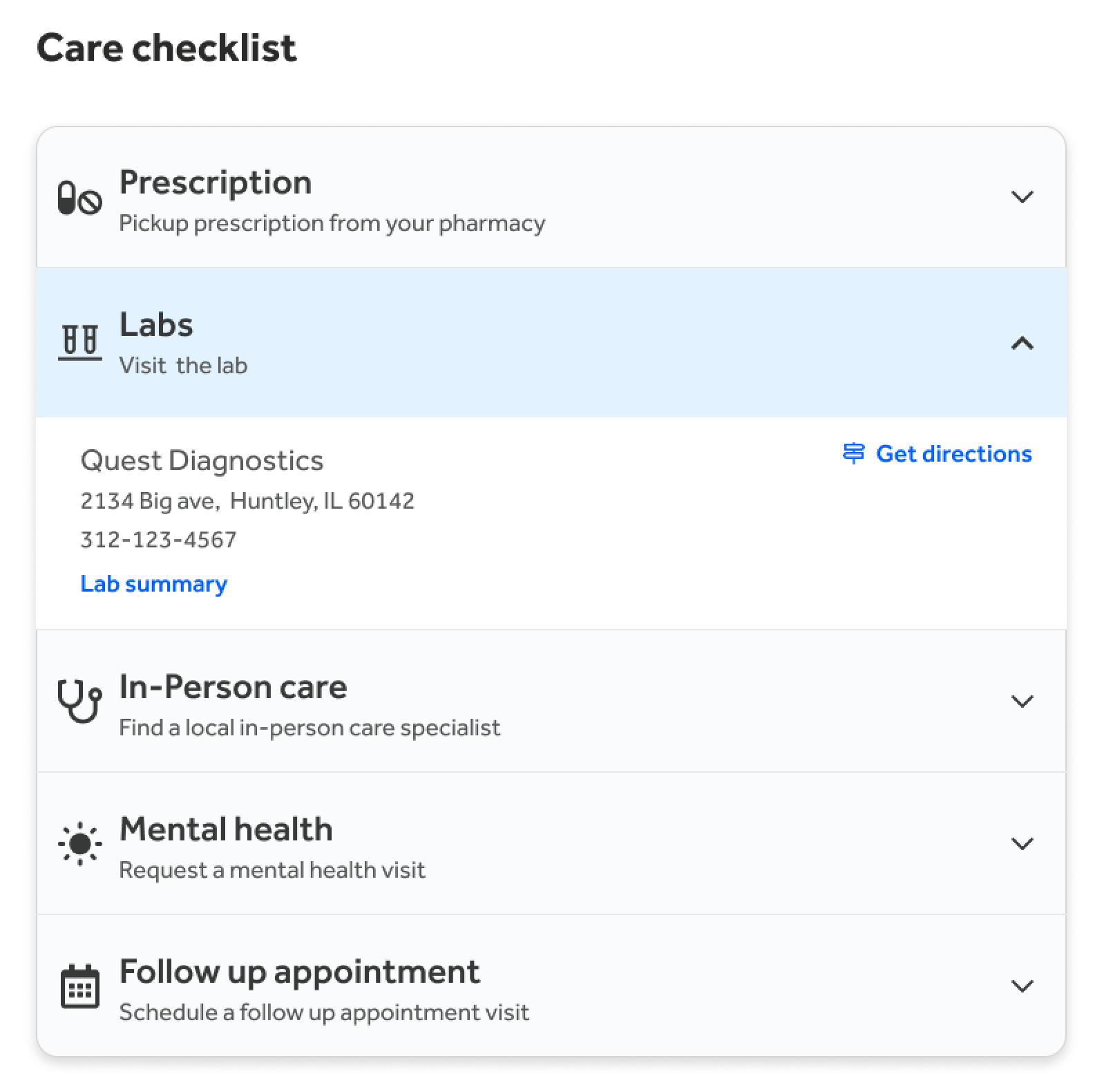Click the phone number 312-123-4567

pyautogui.click(x=158, y=540)
